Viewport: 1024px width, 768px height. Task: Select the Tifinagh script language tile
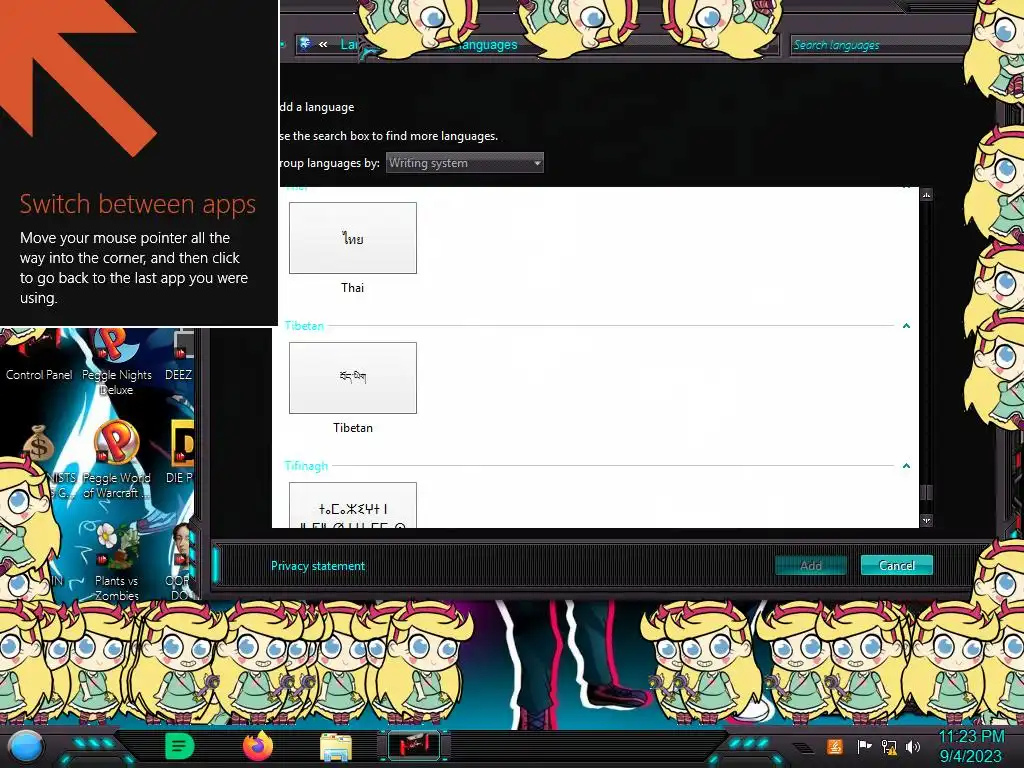(353, 505)
